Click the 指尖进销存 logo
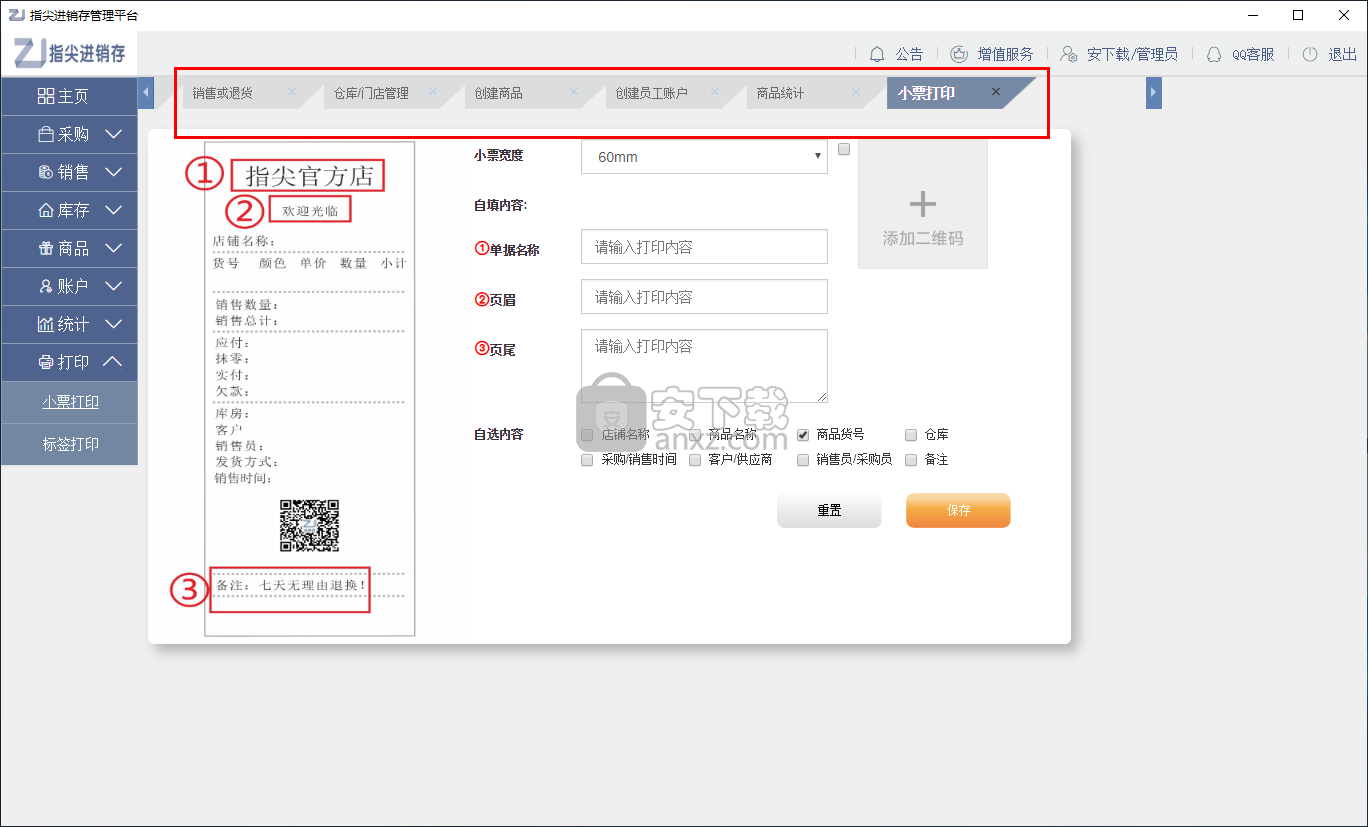This screenshot has height=827, width=1368. pos(69,53)
